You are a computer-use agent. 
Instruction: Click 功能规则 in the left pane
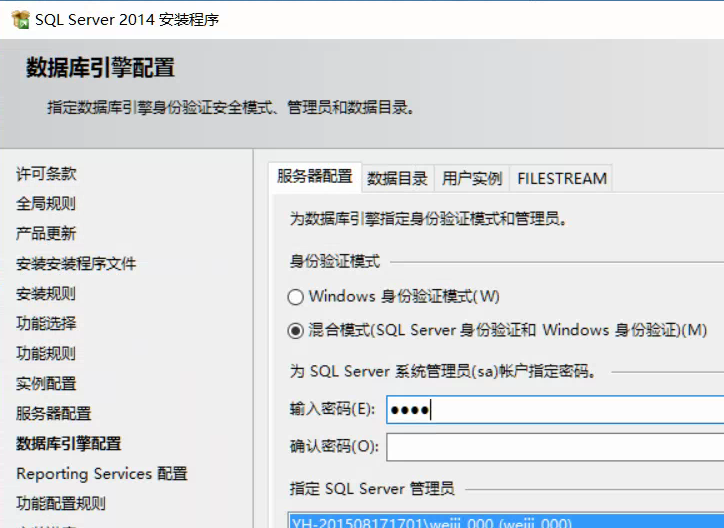46,354
